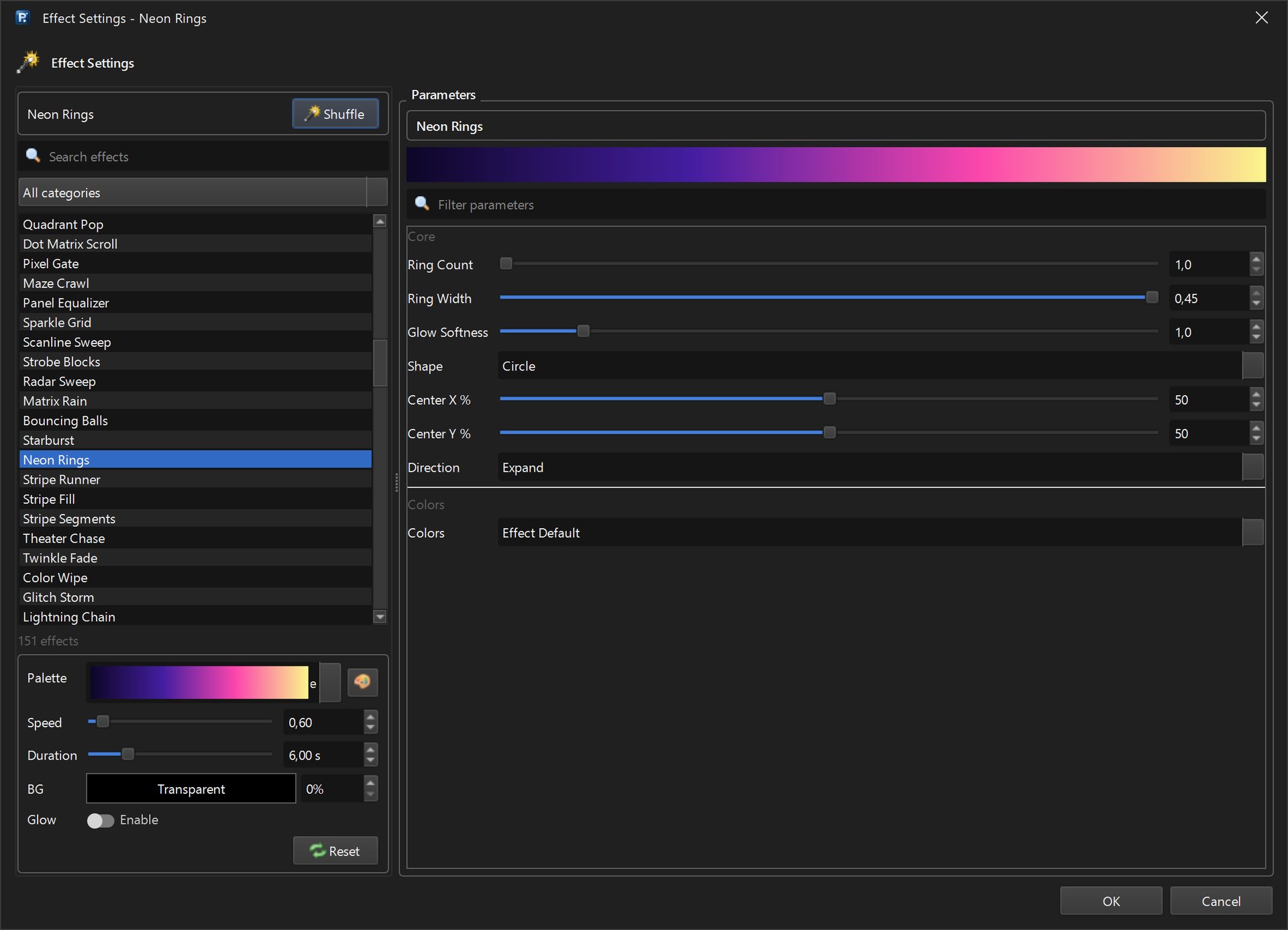Click the Search effects field

coord(203,156)
